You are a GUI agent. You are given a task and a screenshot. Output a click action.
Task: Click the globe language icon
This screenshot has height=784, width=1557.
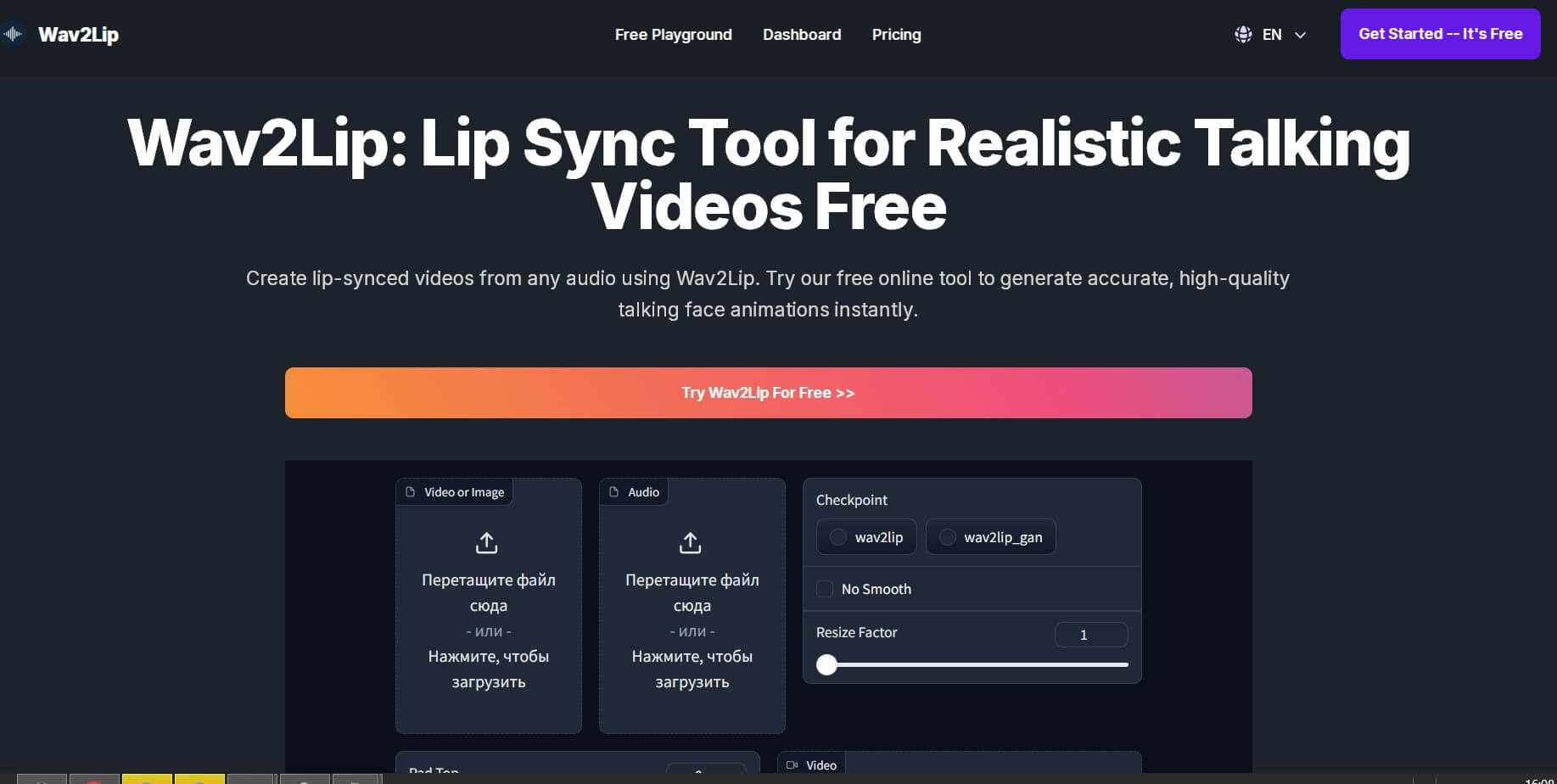[1243, 35]
